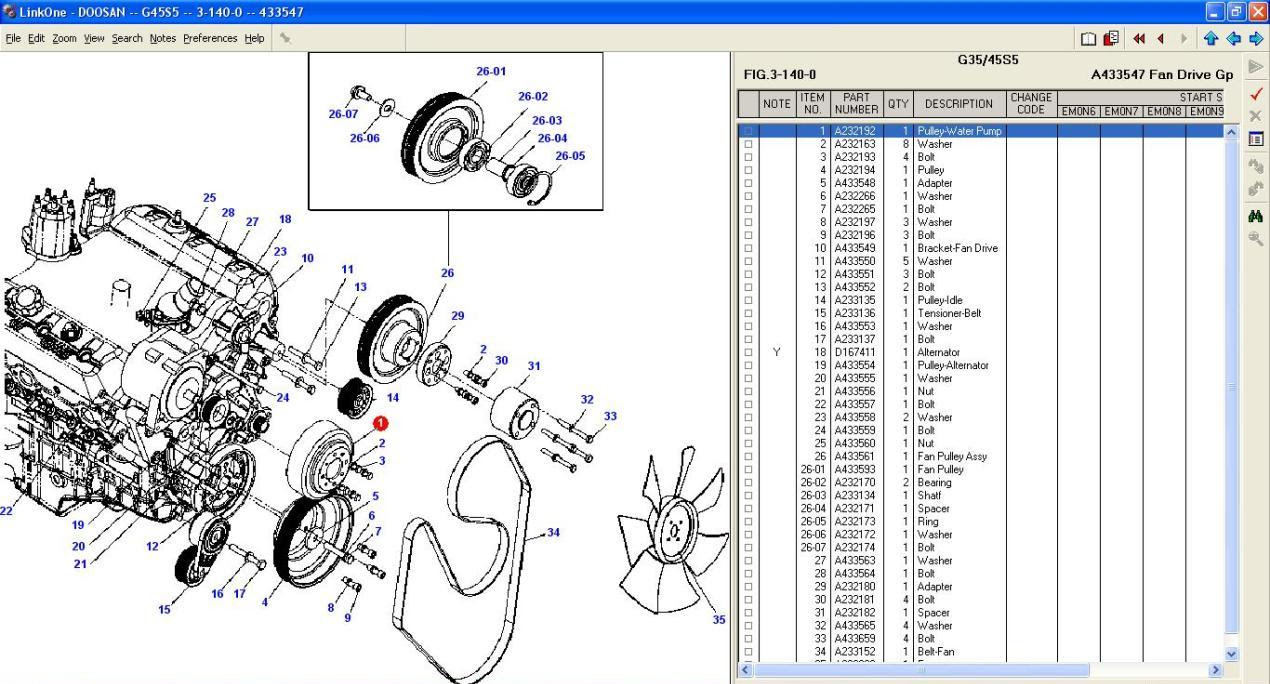
Task: Click callout 35 near fan
Action: point(719,620)
